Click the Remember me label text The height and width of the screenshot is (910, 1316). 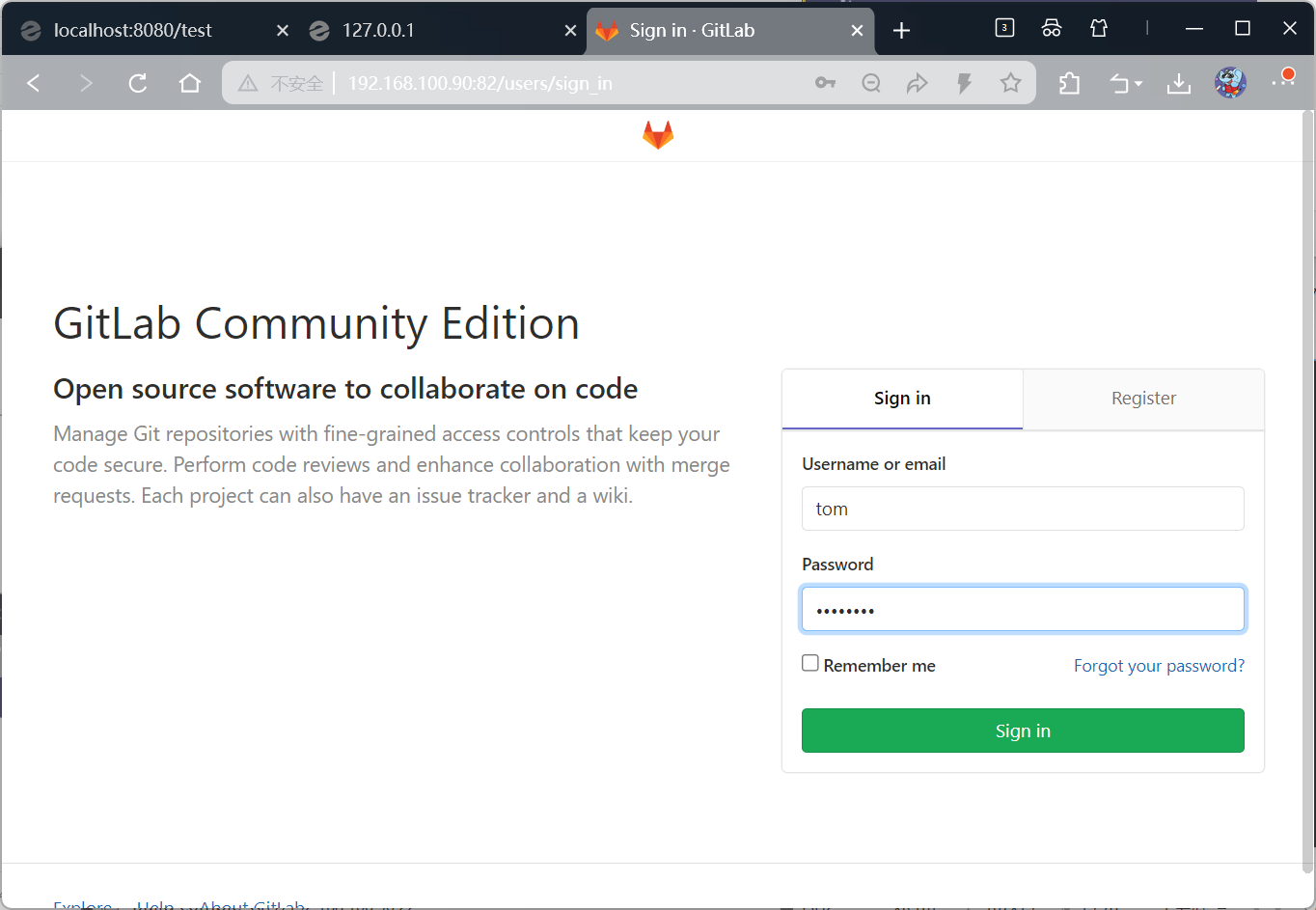[879, 666]
